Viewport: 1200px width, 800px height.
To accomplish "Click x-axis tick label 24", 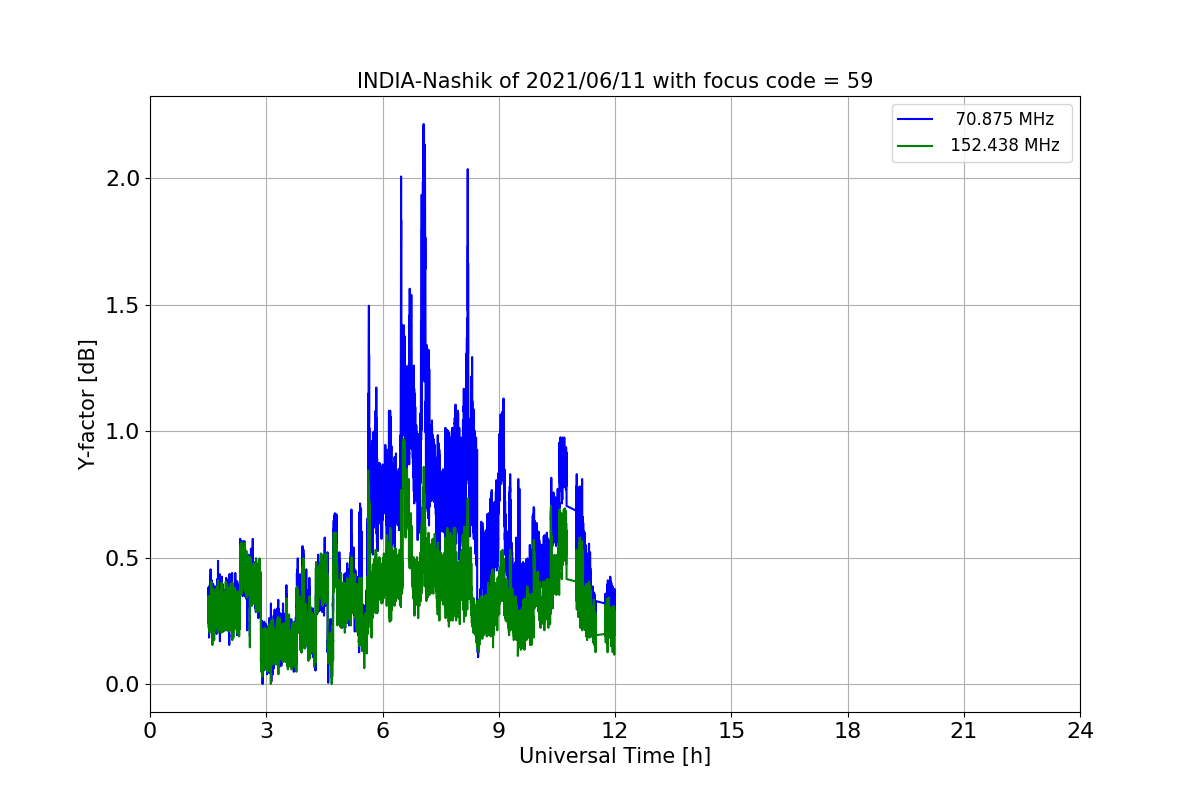I will pyautogui.click(x=1080, y=730).
